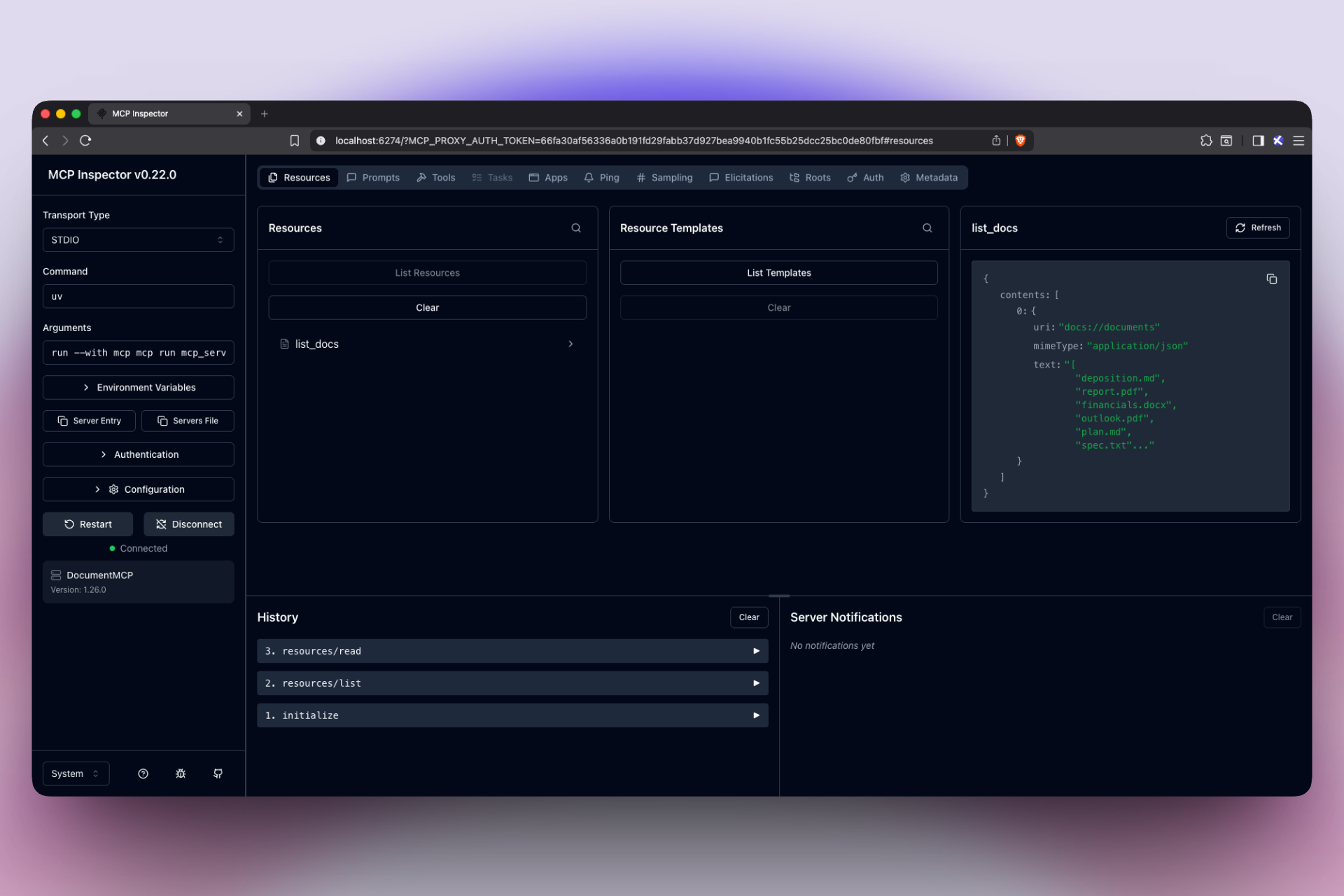
Task: Reload the page with the refresh icon
Action: click(x=85, y=141)
